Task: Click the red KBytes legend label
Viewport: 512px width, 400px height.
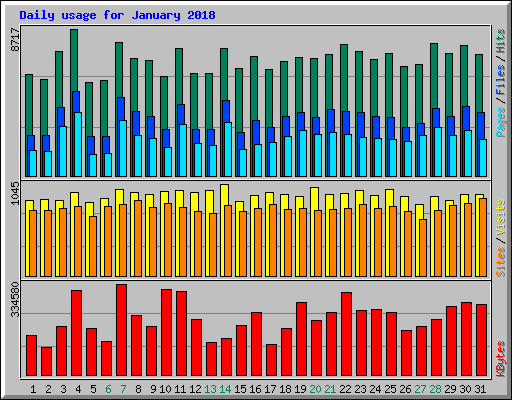Action: [501, 359]
